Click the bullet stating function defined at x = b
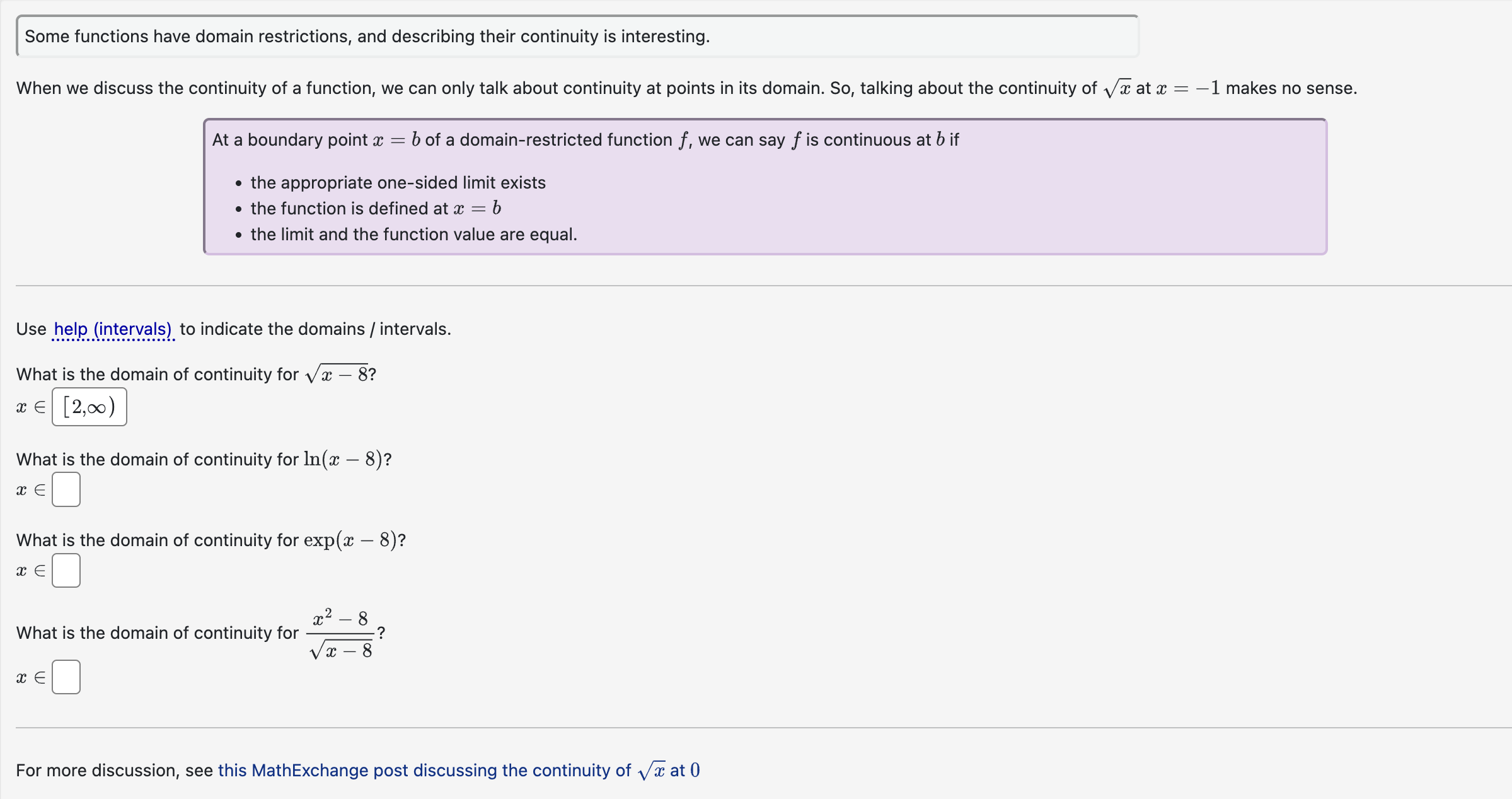1512x799 pixels. [375, 208]
